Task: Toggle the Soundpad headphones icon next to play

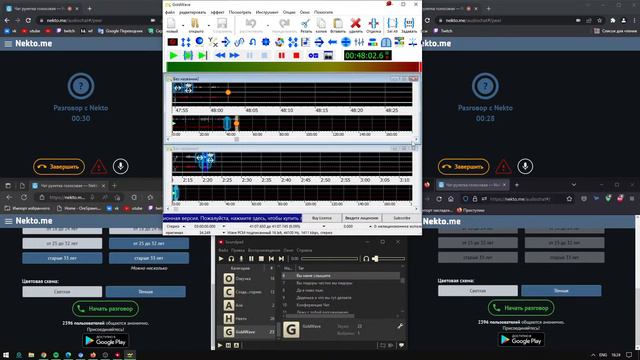Action: [x=231, y=258]
